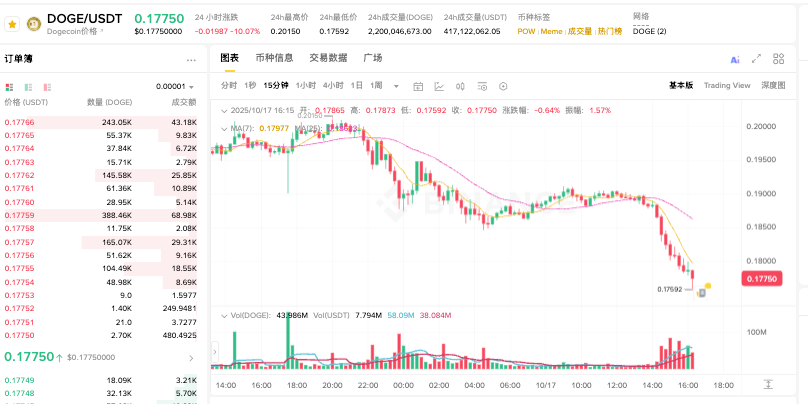The width and height of the screenshot is (808, 404).
Task: Select the 0.17762 ask price row
Action: point(100,175)
